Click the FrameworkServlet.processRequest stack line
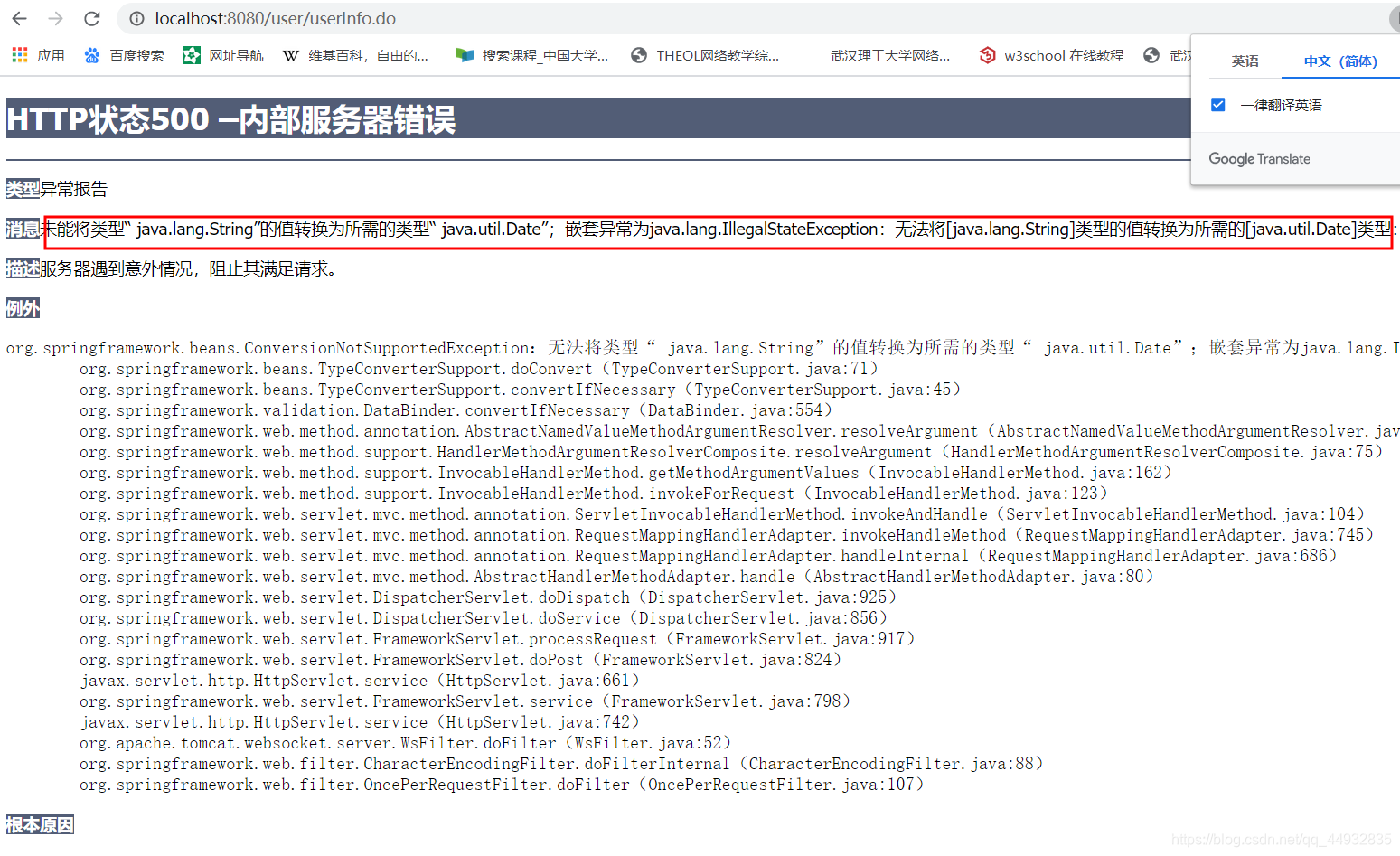 click(x=497, y=639)
